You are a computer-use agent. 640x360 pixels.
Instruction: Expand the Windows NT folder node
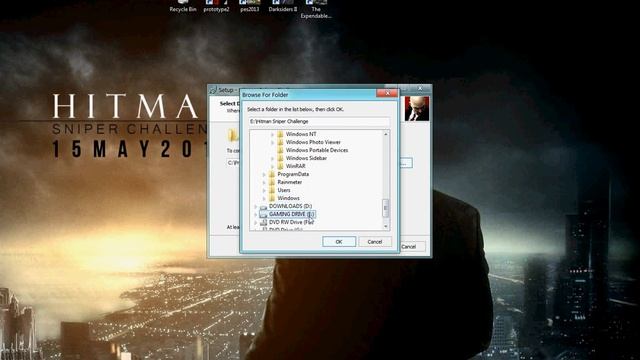coord(272,134)
